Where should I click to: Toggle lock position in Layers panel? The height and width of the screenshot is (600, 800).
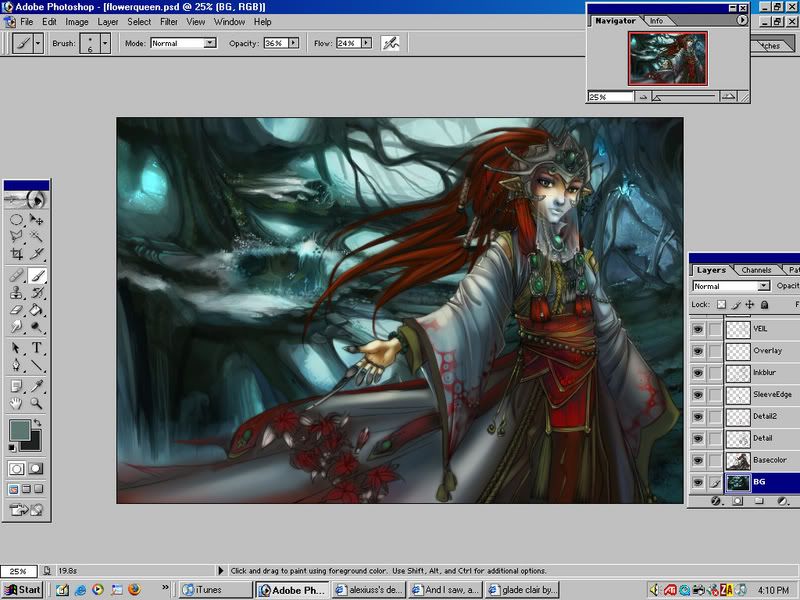pyautogui.click(x=749, y=305)
